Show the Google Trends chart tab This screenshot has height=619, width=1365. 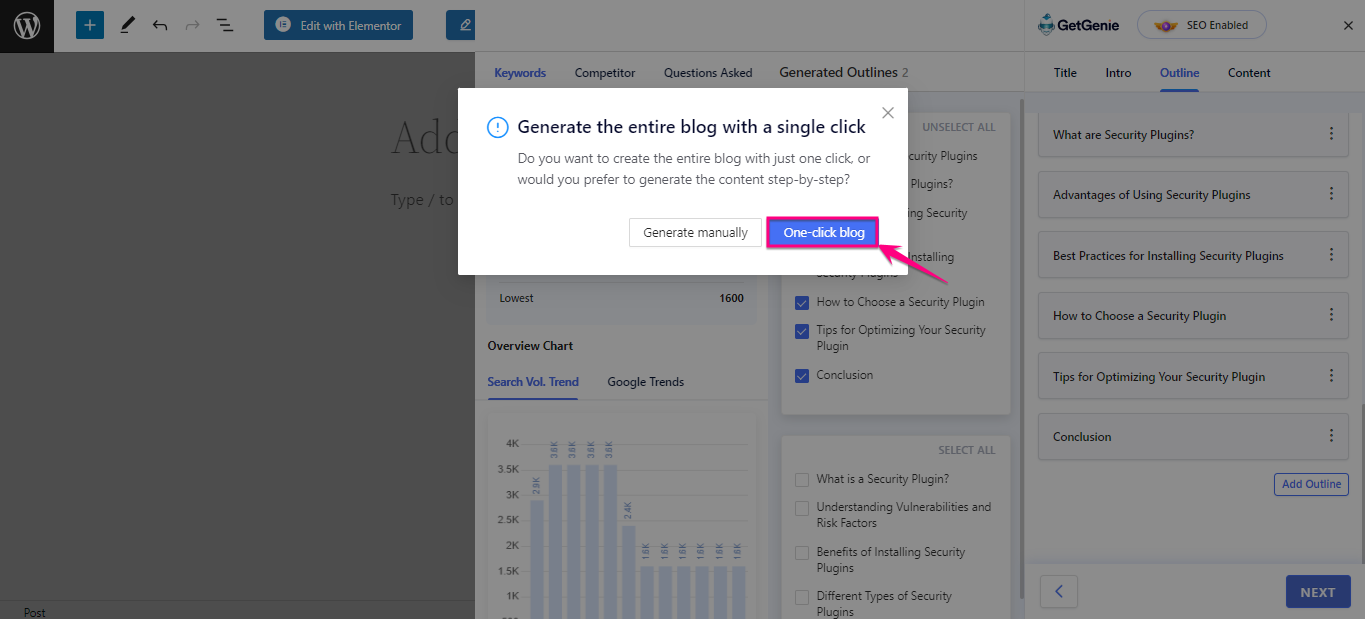(646, 382)
